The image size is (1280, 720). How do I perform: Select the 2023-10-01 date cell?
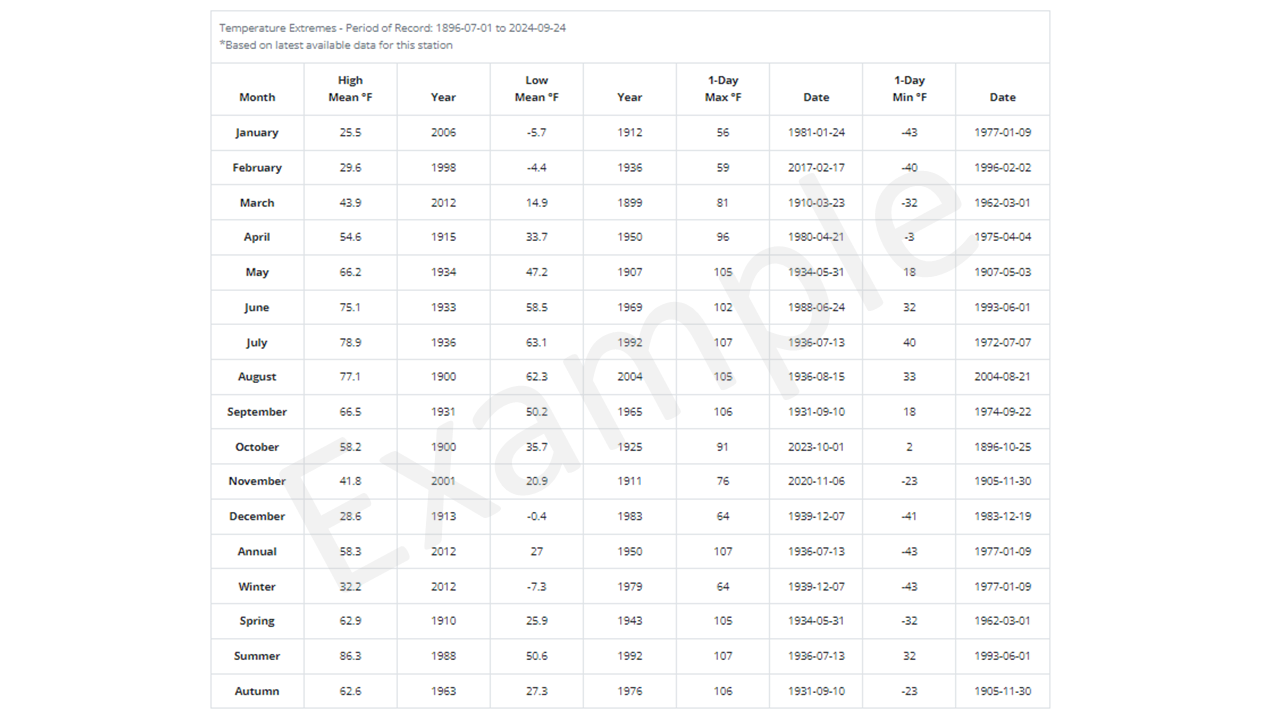(816, 447)
